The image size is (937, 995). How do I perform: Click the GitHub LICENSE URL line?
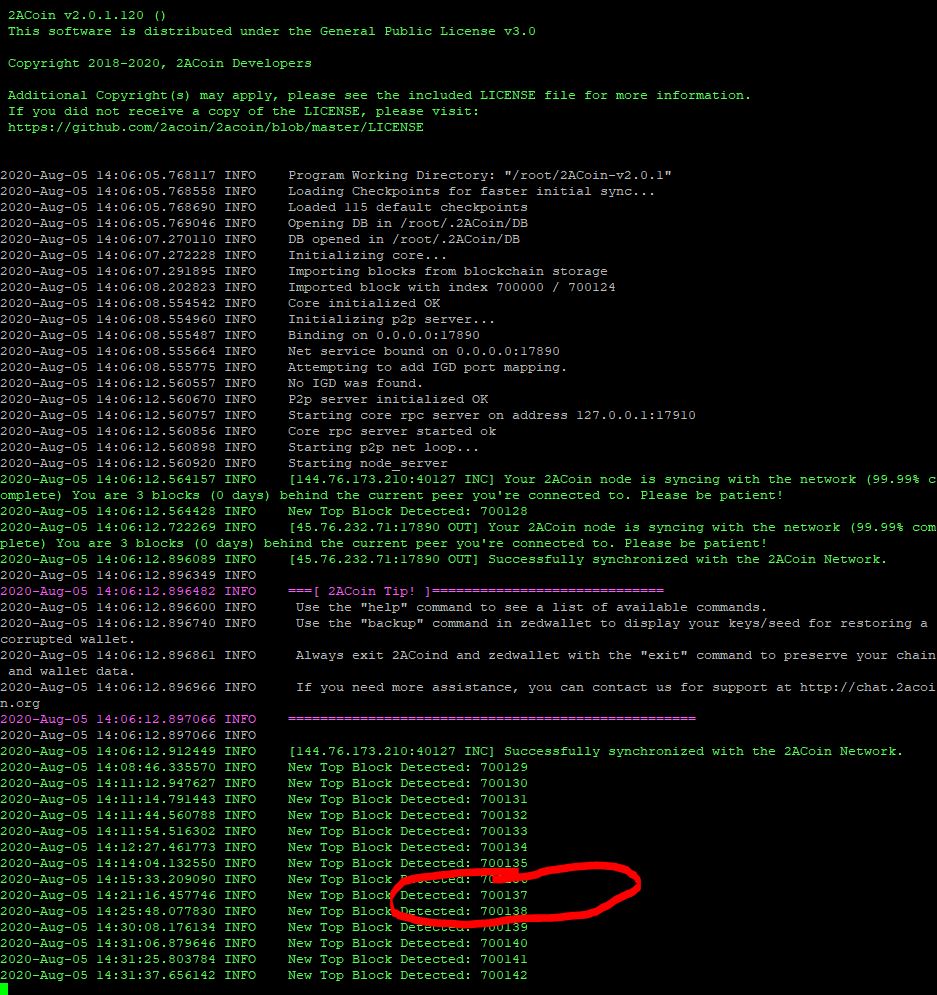pos(216,127)
